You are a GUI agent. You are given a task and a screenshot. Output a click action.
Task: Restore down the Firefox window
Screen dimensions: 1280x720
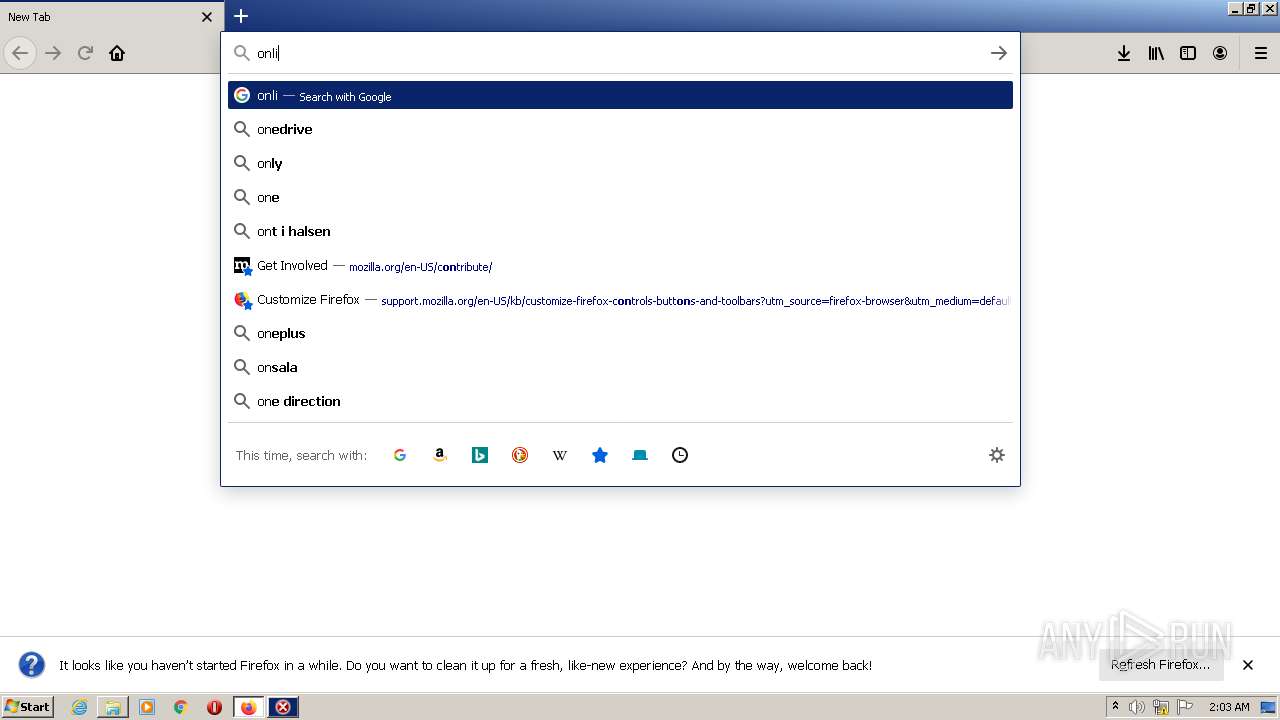coord(1251,8)
